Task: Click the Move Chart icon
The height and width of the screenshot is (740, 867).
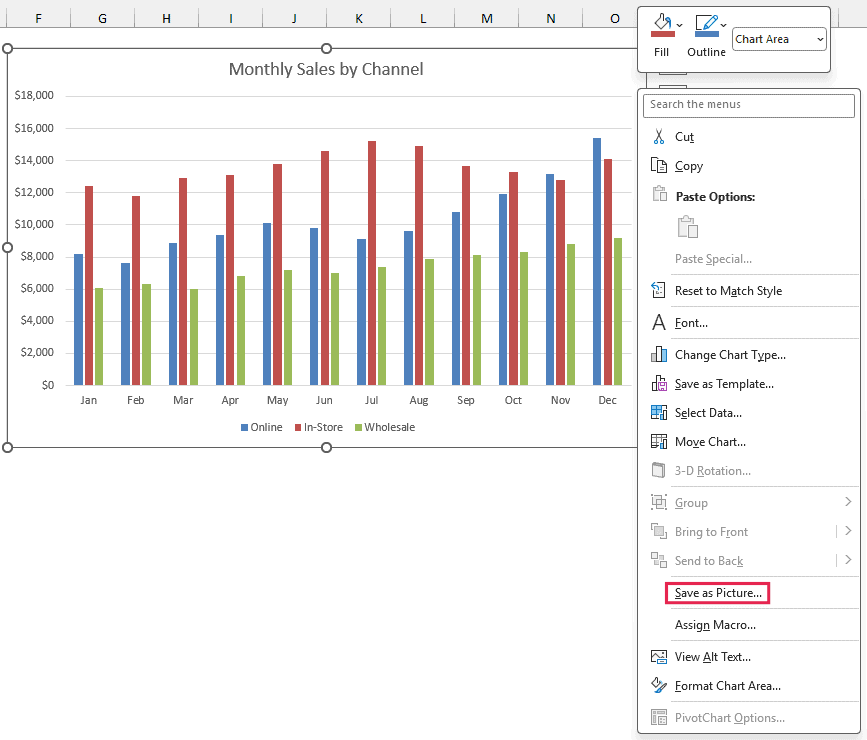Action: click(x=659, y=441)
